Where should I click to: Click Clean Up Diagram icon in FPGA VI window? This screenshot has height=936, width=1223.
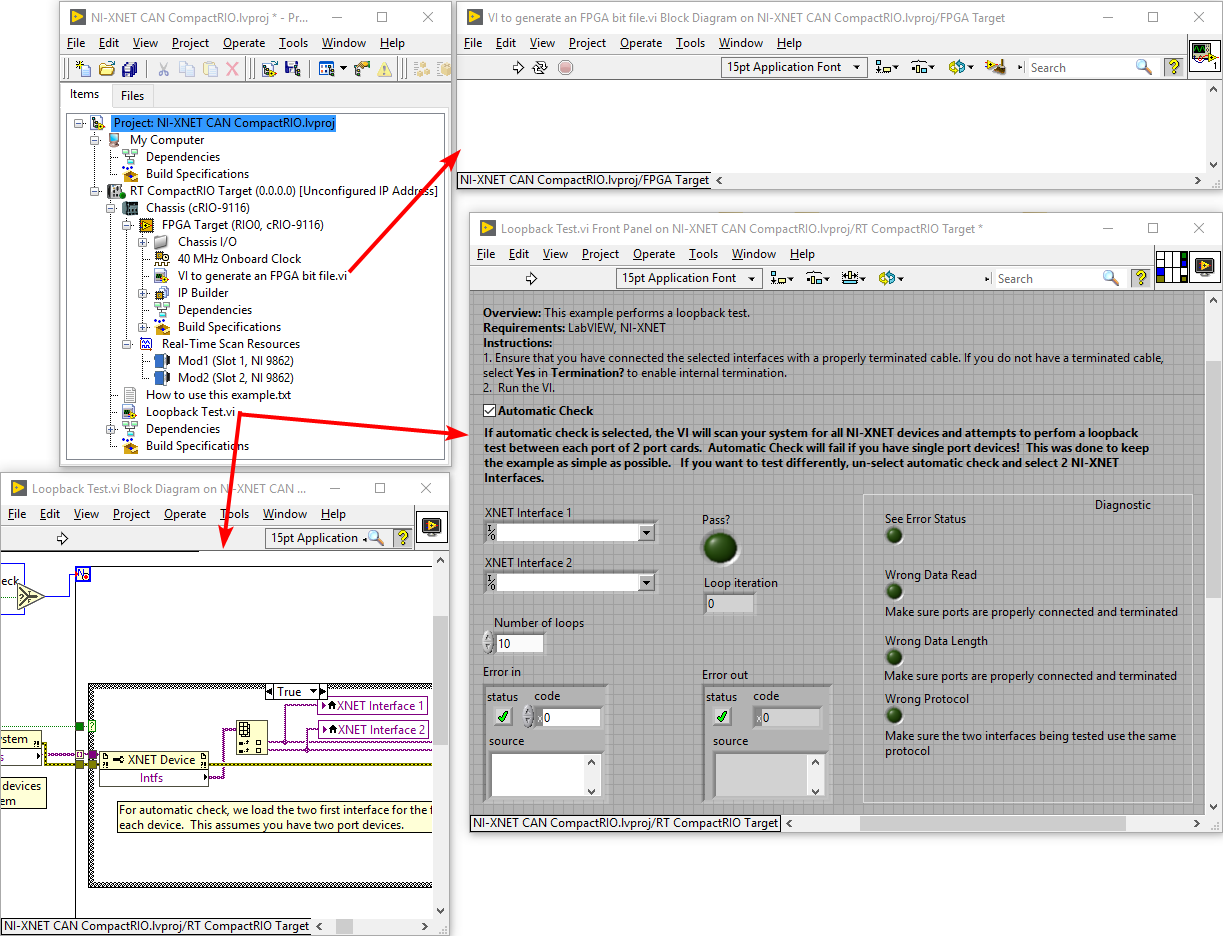995,67
